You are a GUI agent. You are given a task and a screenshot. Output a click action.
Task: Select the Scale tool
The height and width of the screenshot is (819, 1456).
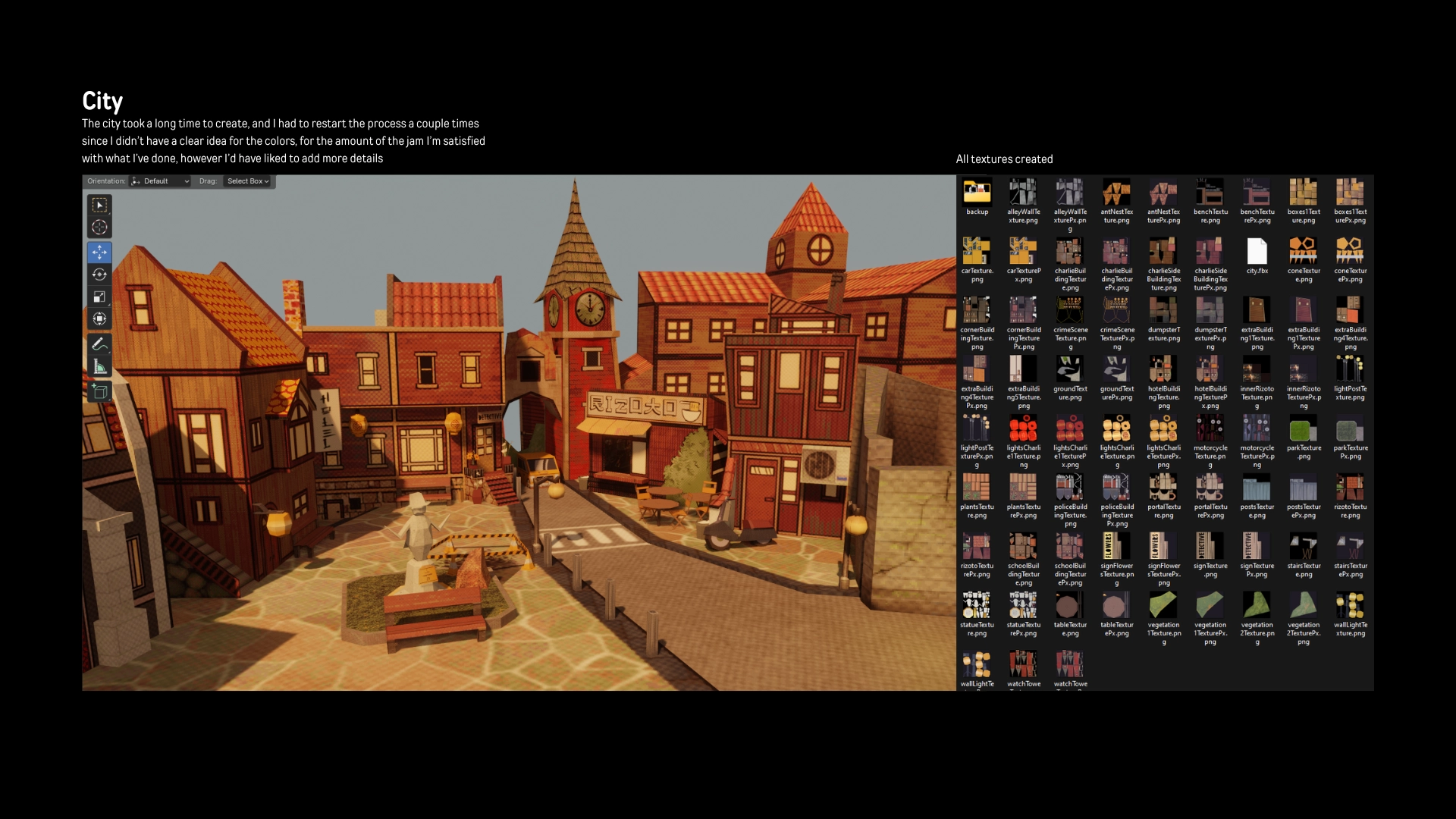99,297
